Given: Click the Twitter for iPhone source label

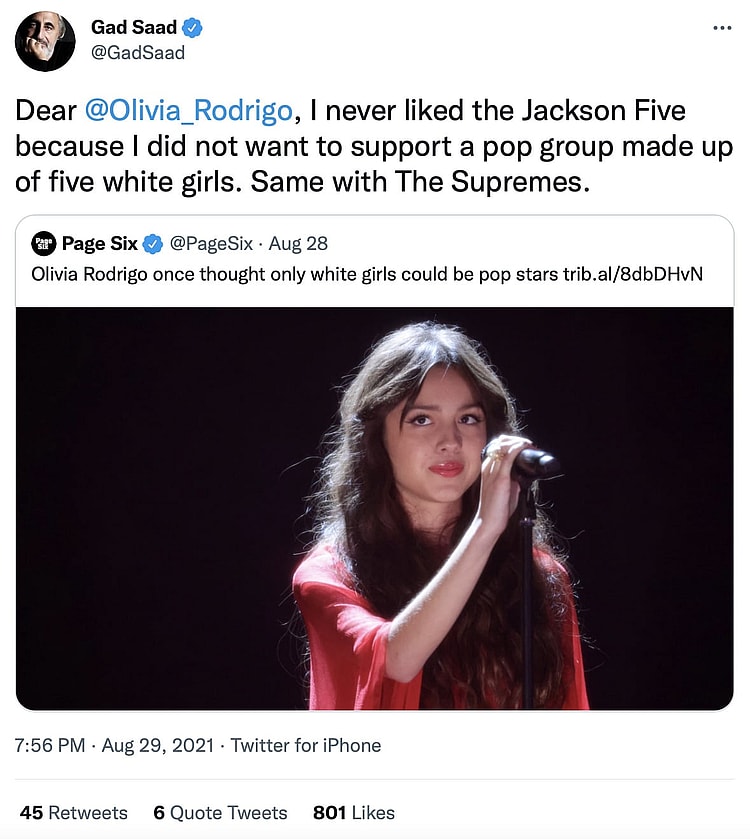Looking at the screenshot, I should (306, 745).
